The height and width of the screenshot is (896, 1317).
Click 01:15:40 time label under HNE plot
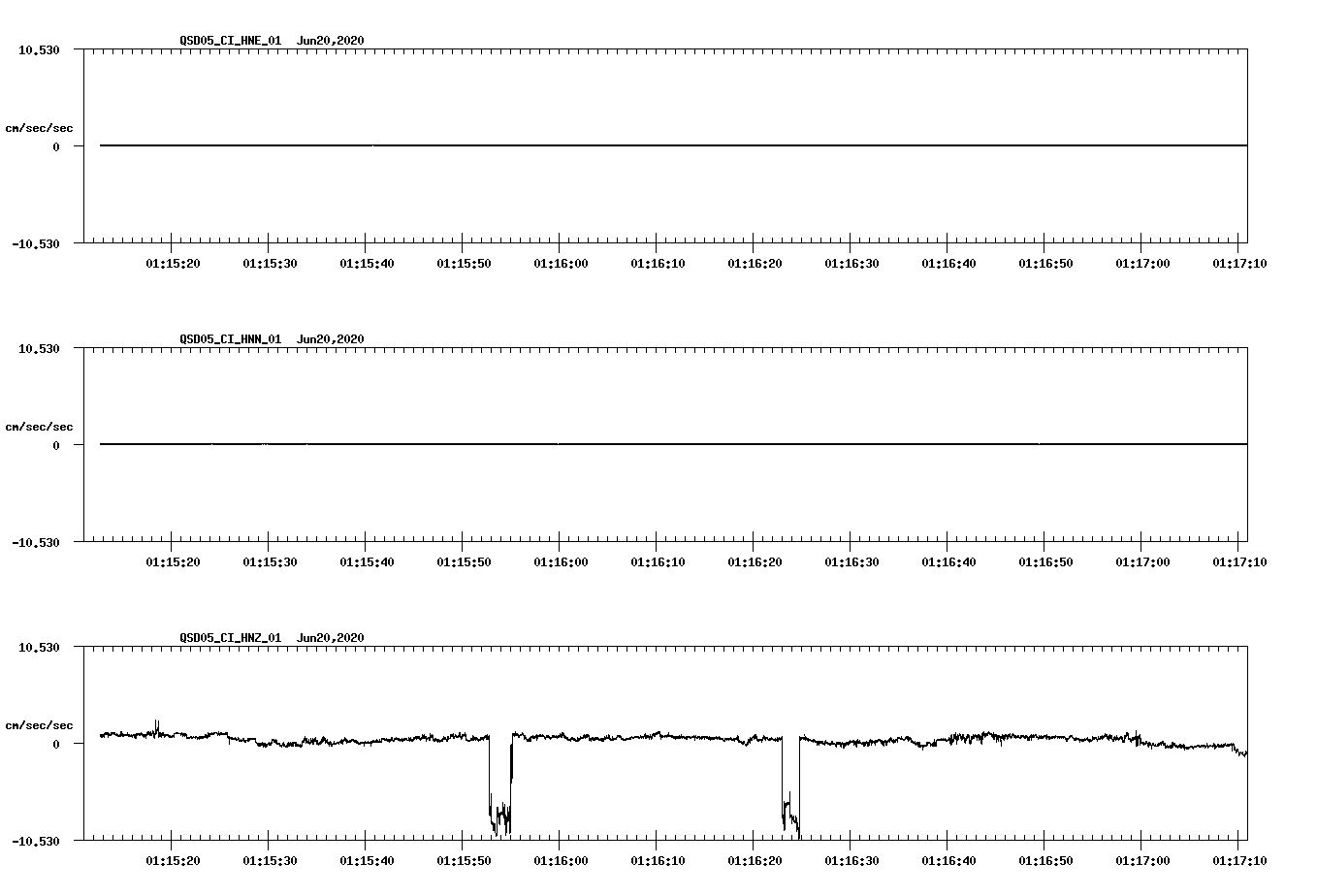point(367,263)
